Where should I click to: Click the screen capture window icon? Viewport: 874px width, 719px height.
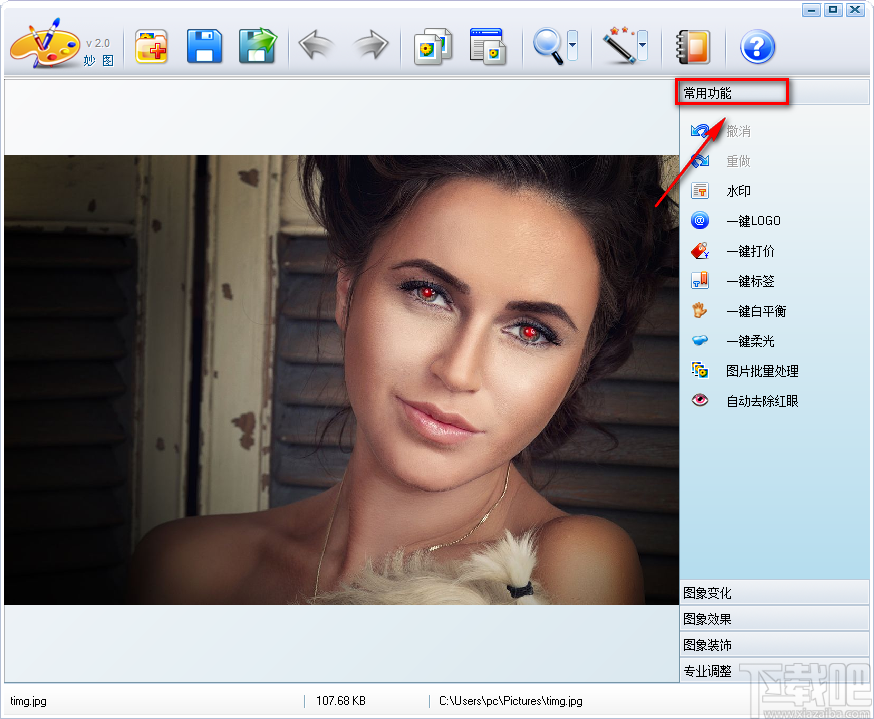[x=488, y=46]
